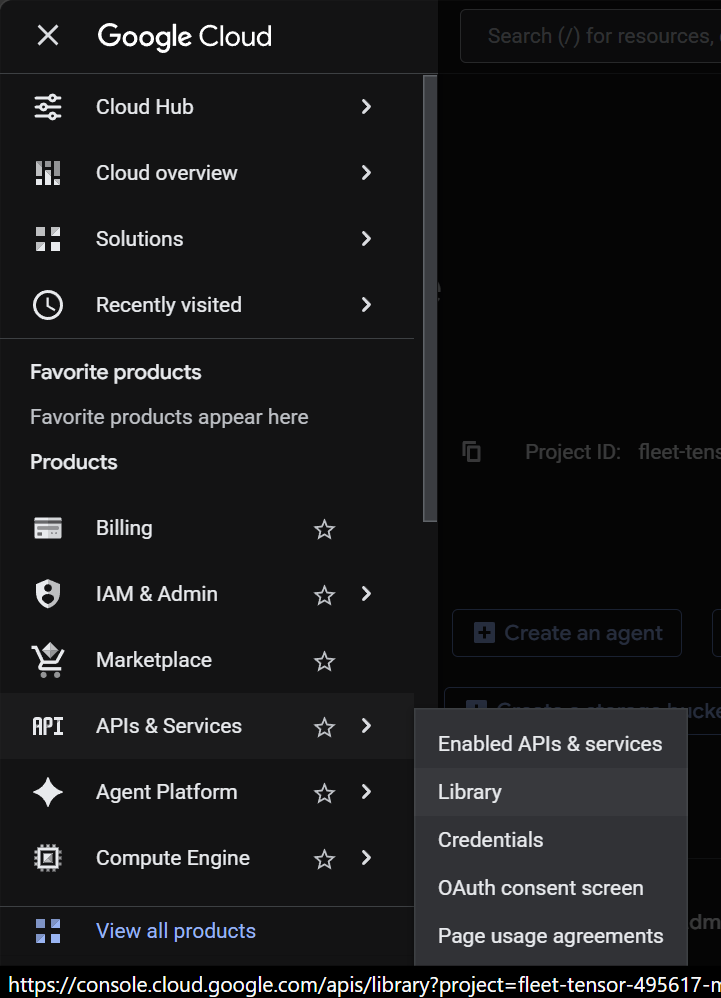Click the Cloud overview dashboard icon
The image size is (721, 998).
(48, 173)
